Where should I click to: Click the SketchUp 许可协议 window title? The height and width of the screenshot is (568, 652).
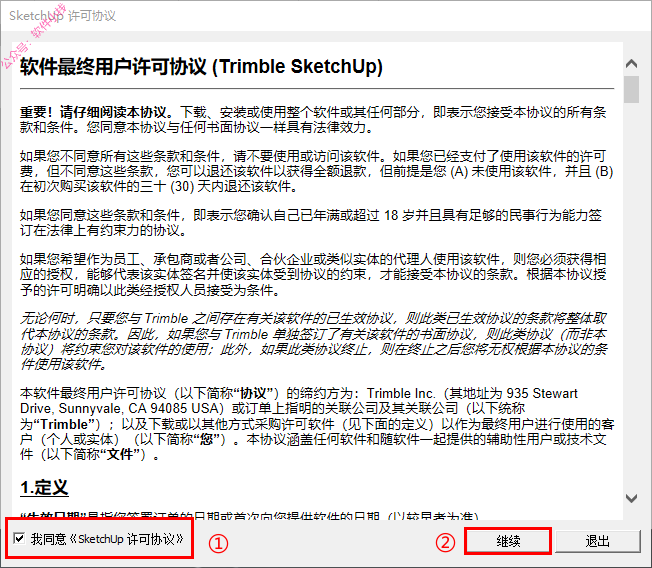pos(62,16)
